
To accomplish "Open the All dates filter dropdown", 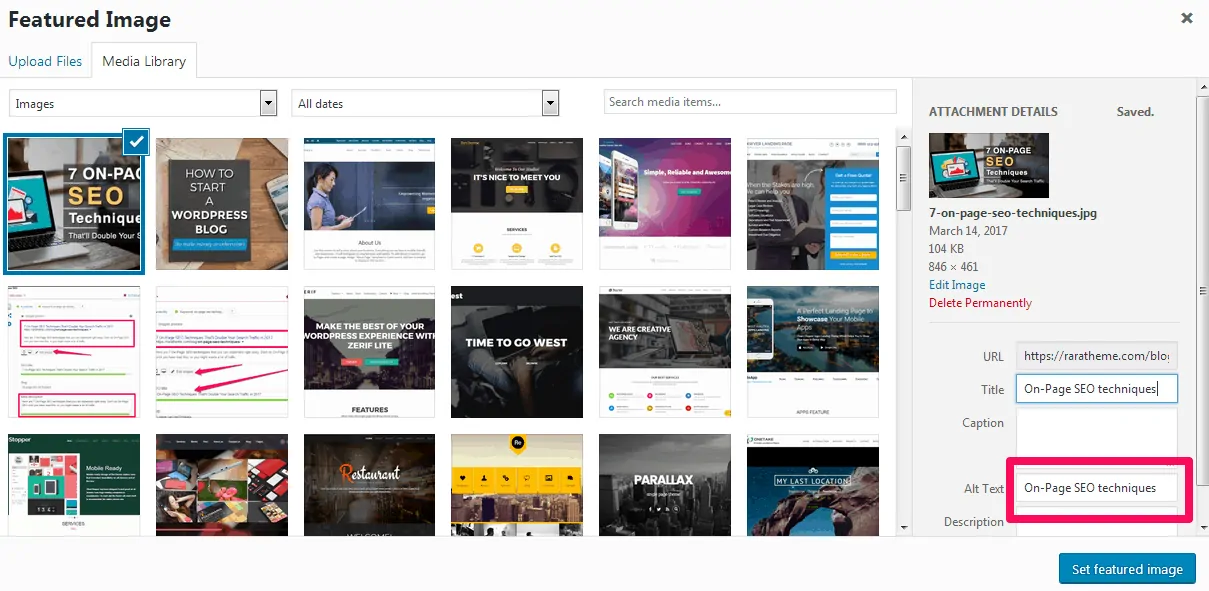I will point(425,103).
